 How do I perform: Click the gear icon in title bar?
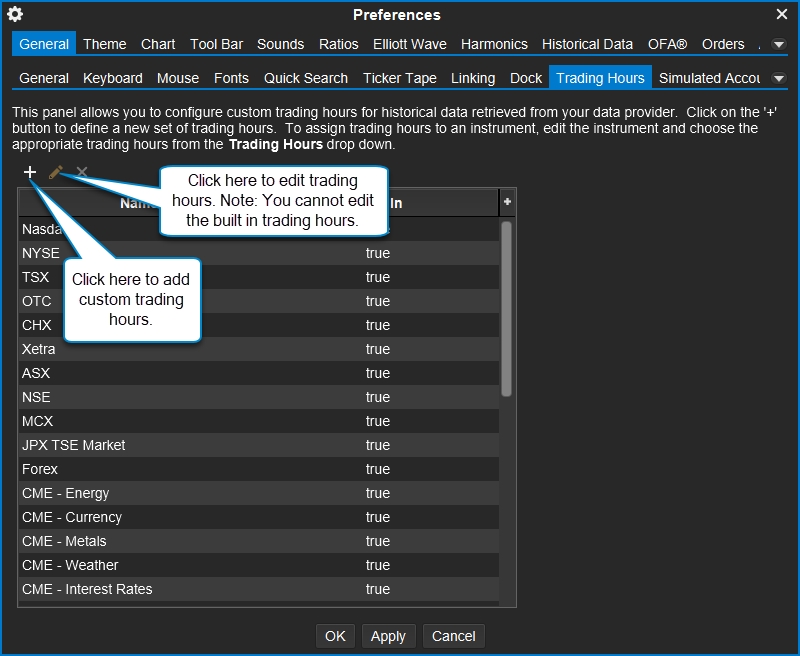(x=15, y=14)
